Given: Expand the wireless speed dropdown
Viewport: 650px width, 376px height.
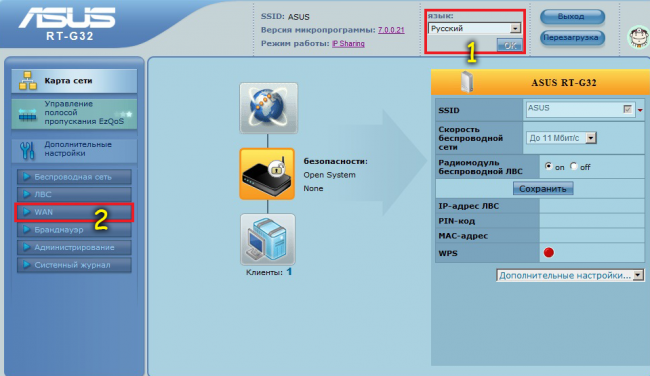Looking at the screenshot, I should (561, 138).
